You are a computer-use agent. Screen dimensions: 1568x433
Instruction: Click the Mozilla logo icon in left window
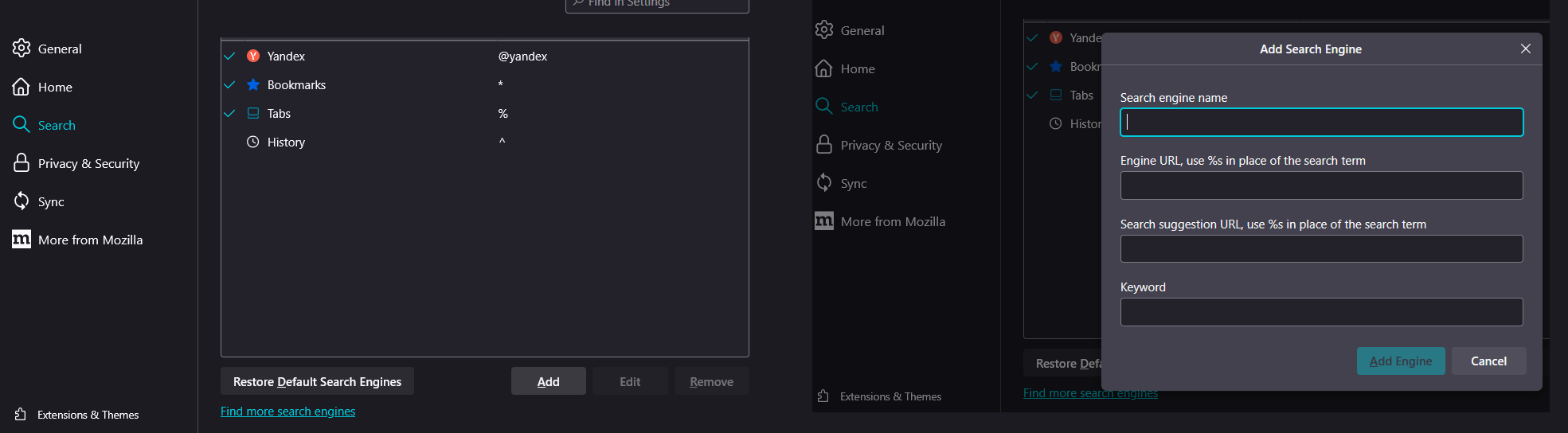(x=22, y=240)
